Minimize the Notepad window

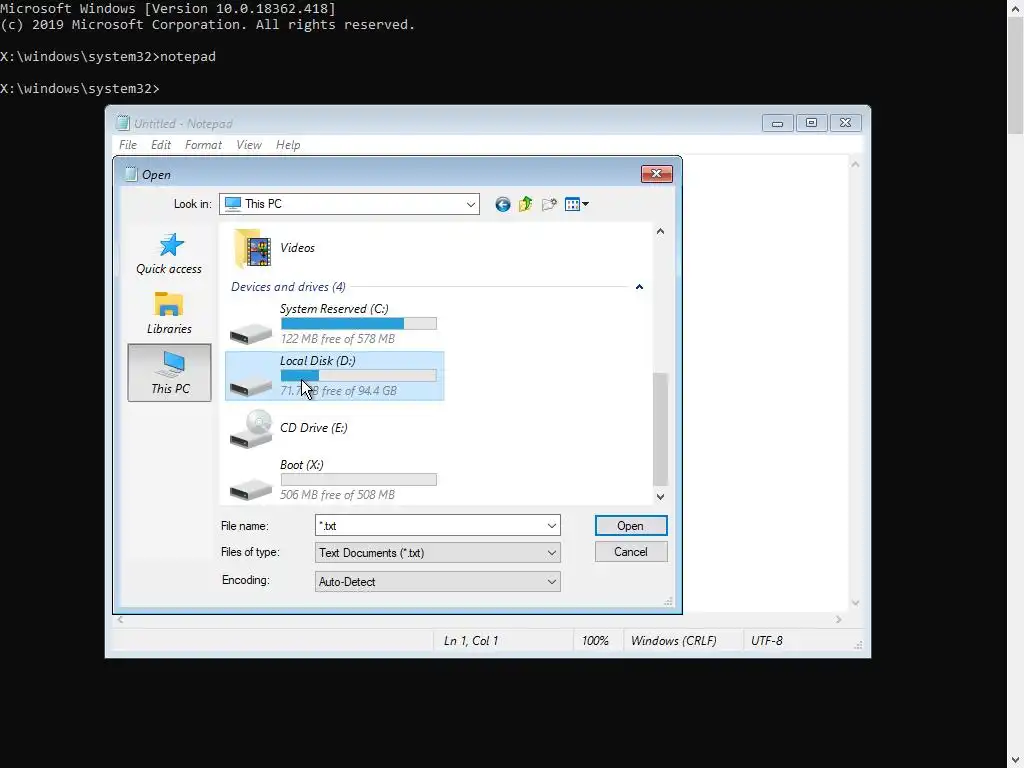(x=777, y=123)
